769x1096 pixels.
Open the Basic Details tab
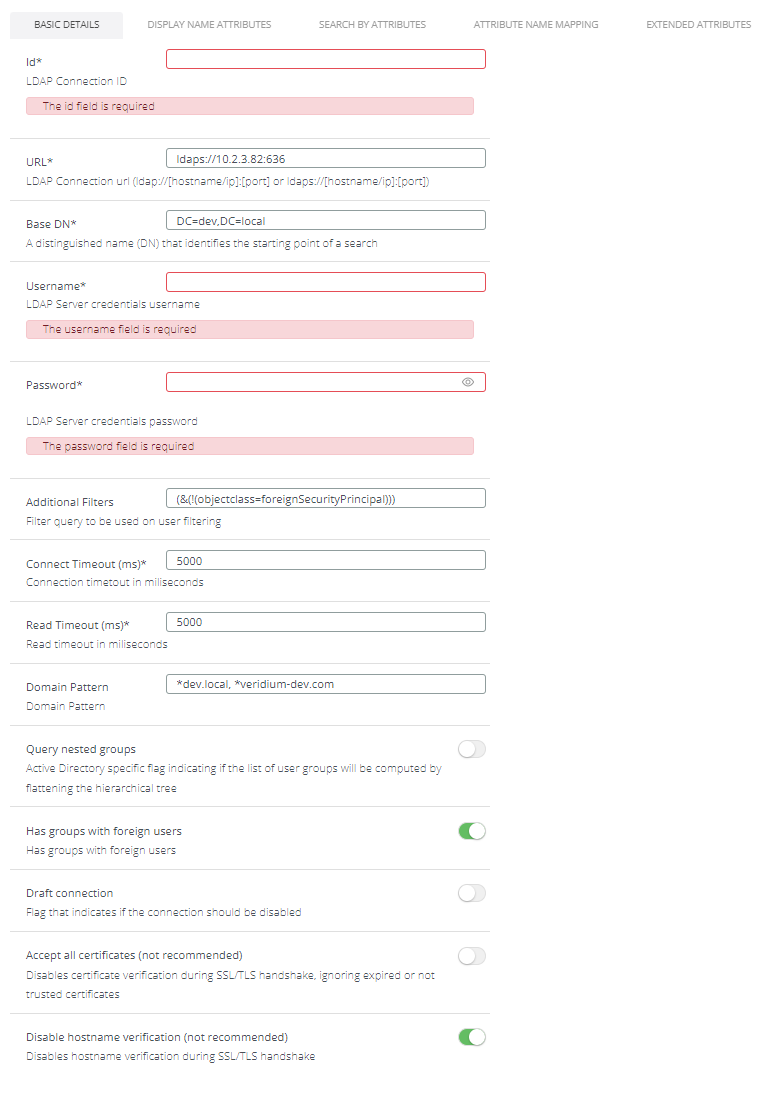coord(67,25)
